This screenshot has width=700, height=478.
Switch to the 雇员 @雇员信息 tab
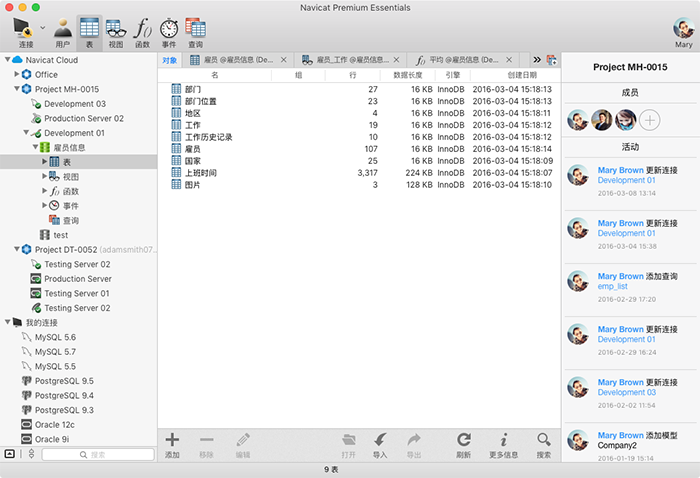point(238,60)
